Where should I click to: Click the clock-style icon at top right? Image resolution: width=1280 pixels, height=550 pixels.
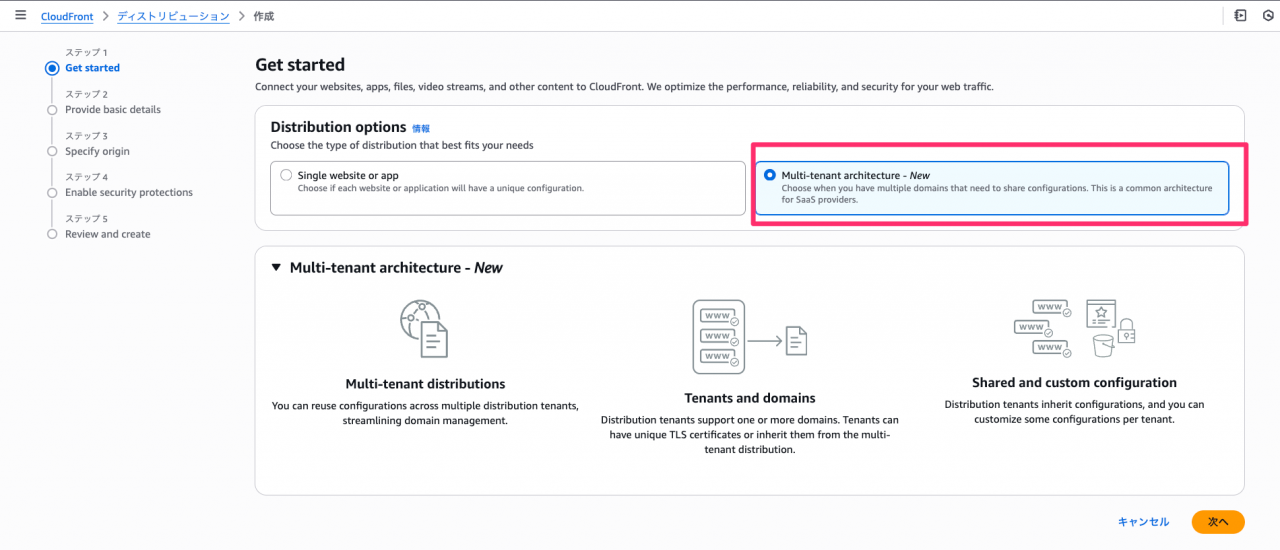click(1268, 16)
